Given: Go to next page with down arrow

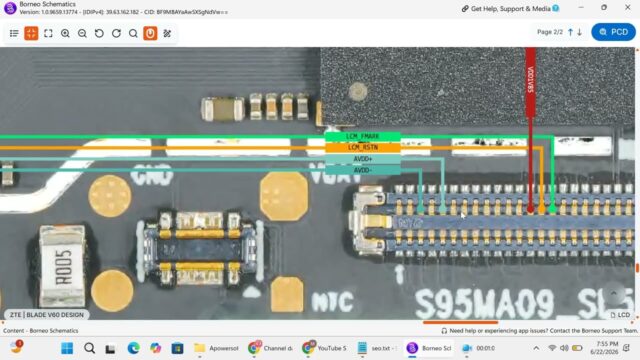Looking at the screenshot, I should (x=580, y=32).
